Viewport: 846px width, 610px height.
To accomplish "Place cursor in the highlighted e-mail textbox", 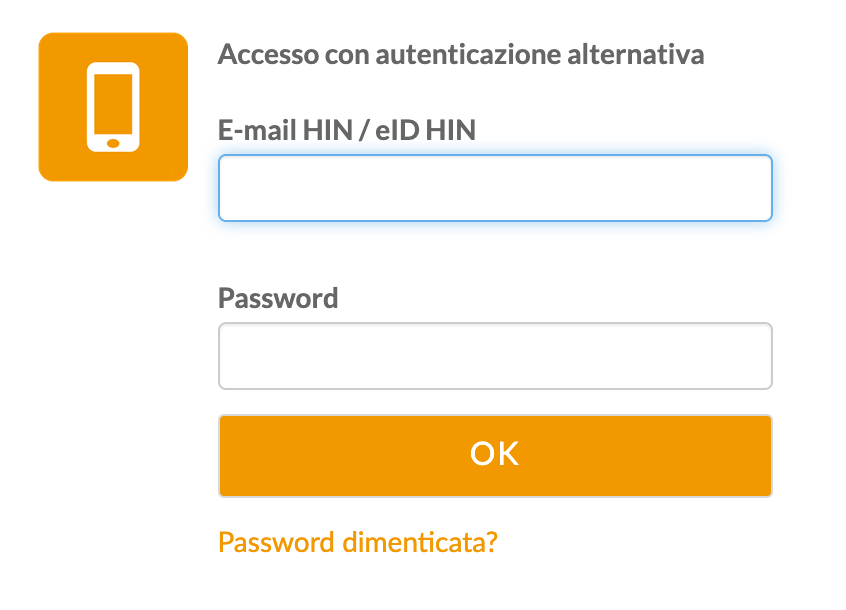I will [x=495, y=188].
